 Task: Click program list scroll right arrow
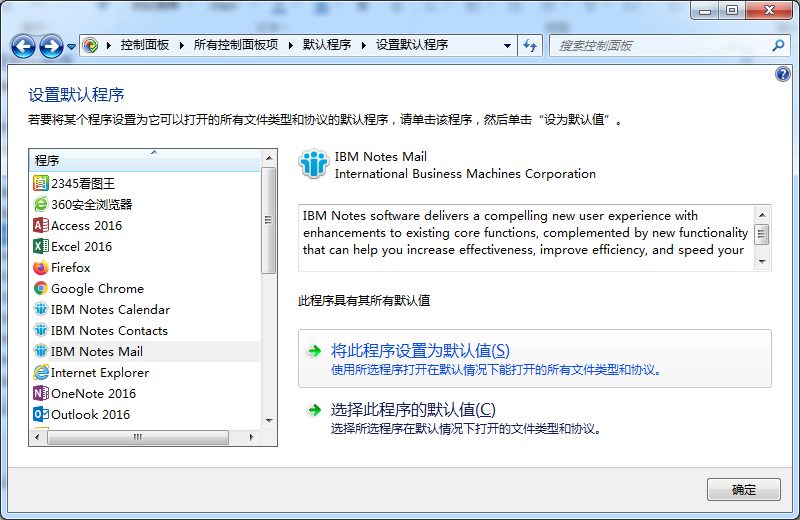tap(251, 437)
